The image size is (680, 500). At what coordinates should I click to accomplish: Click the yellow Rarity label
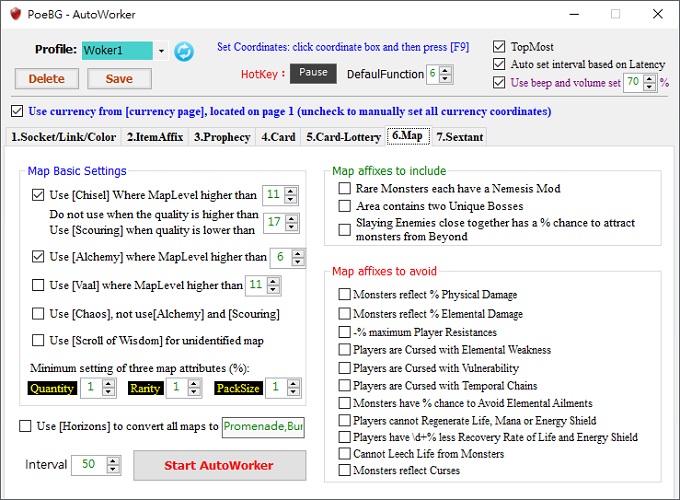click(x=145, y=388)
